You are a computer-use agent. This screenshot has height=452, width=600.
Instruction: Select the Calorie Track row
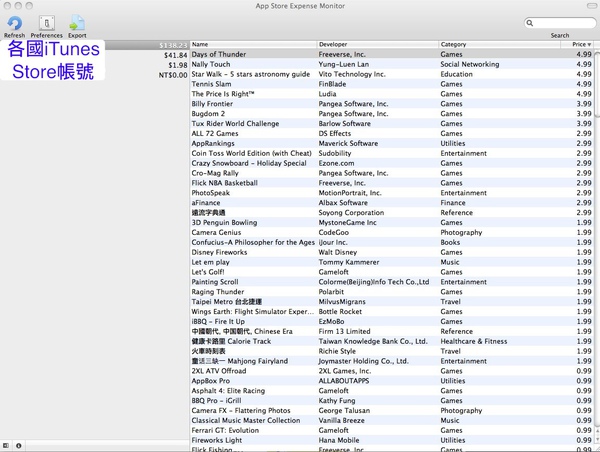391,341
